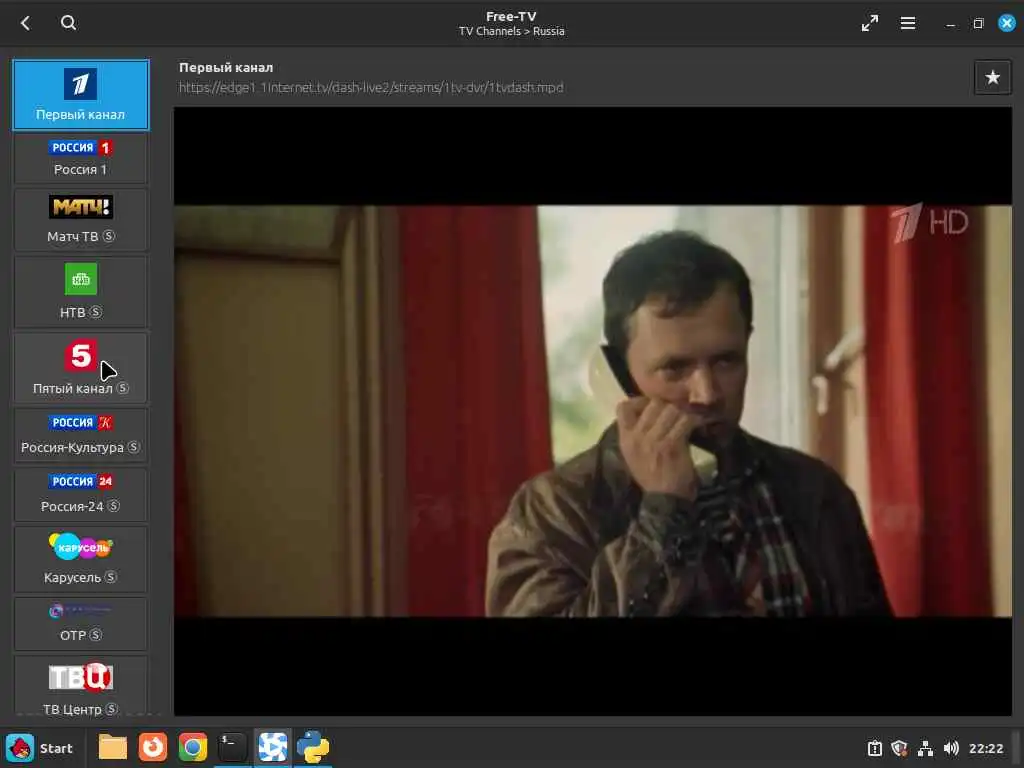Click the 'Первый канал' heading above the video

(x=226, y=67)
